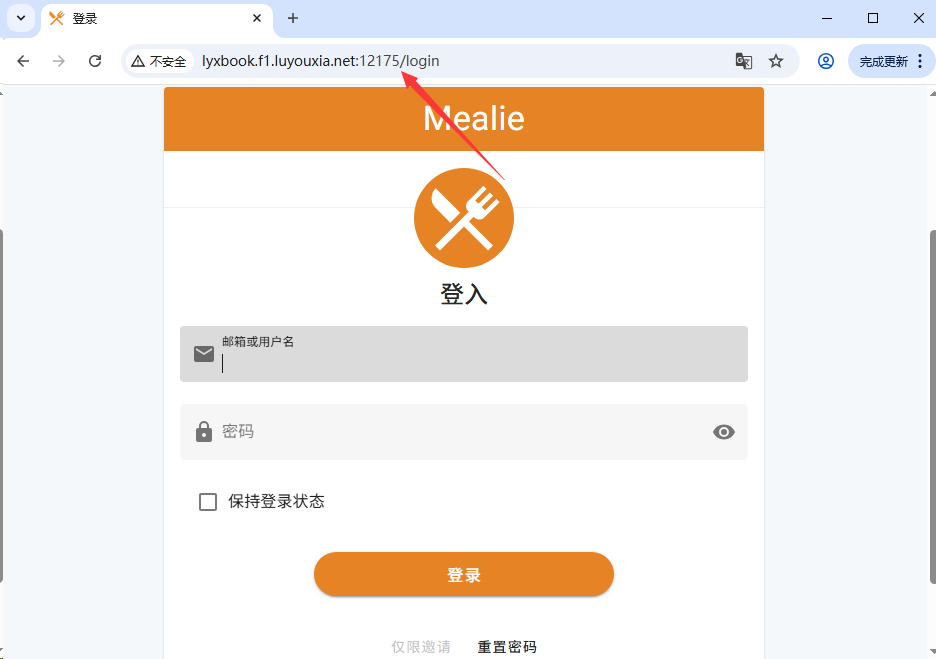Reload the Mealie login page

95,61
